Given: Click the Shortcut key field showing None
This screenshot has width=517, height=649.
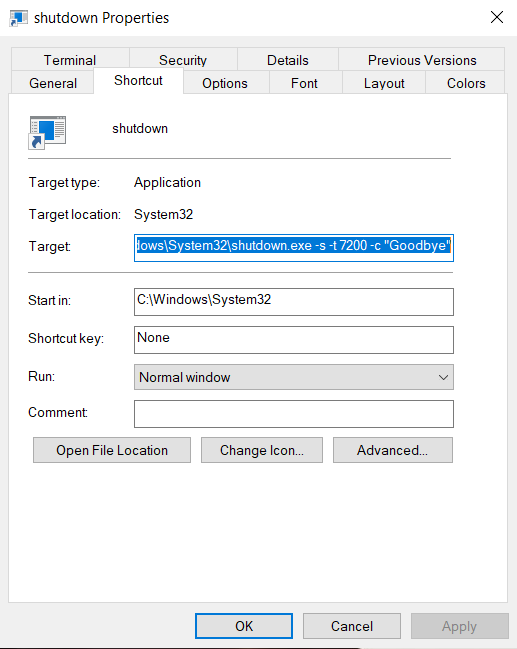Looking at the screenshot, I should [294, 340].
